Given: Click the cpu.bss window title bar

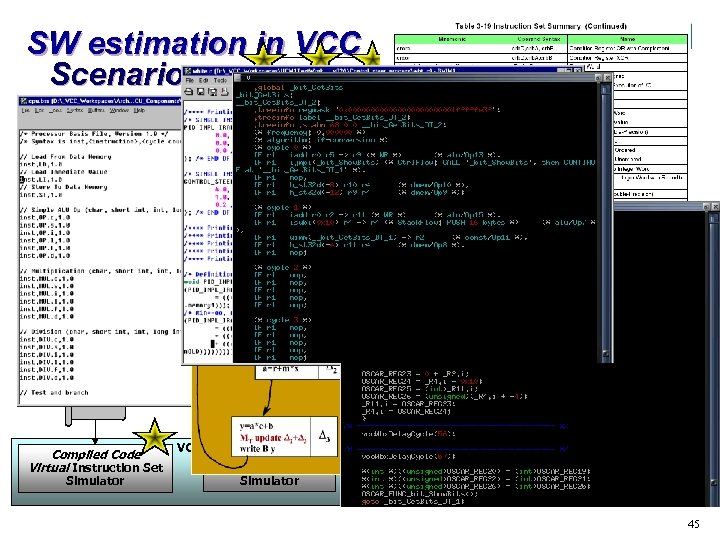Looking at the screenshot, I should click(100, 101).
